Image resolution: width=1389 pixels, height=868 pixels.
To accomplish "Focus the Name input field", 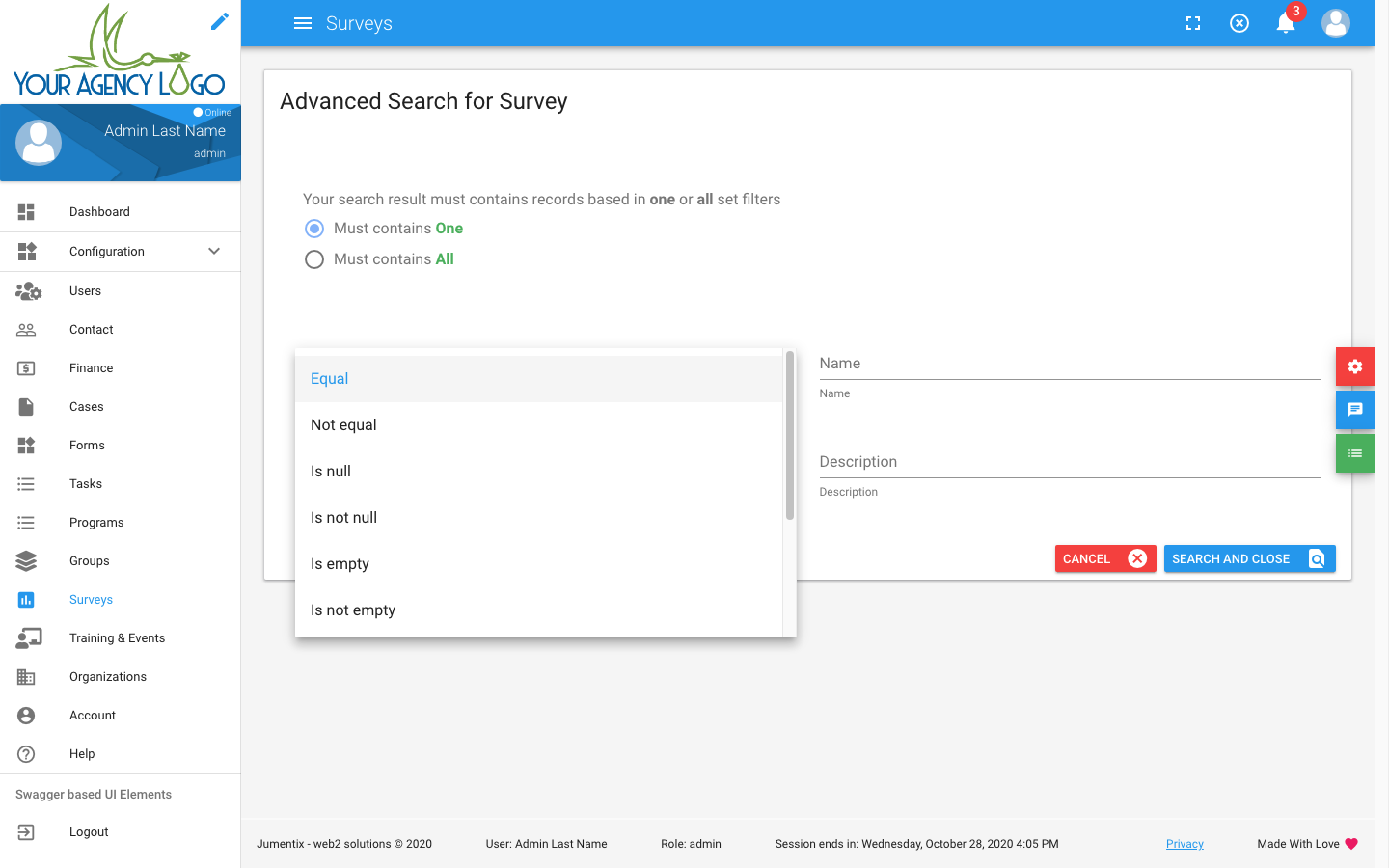I will click(x=1070, y=365).
